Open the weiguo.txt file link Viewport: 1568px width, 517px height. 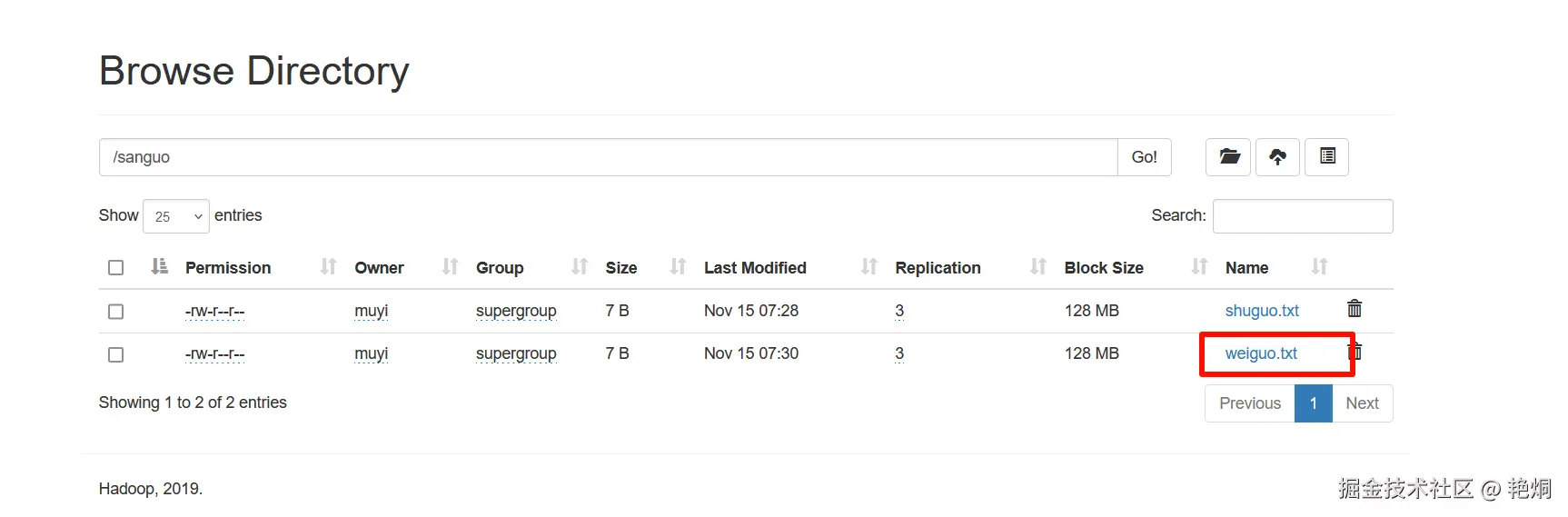click(x=1261, y=353)
